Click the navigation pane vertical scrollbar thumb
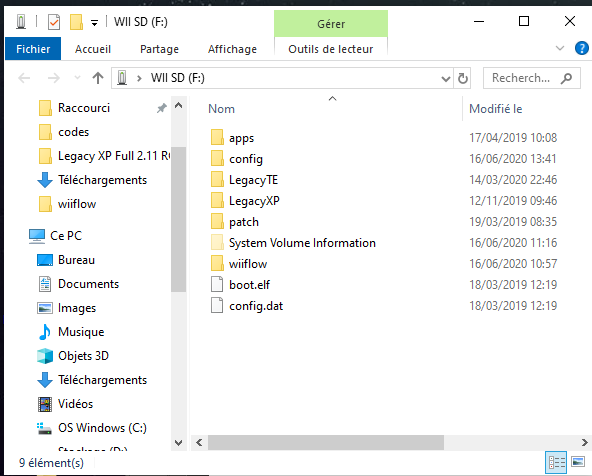The image size is (592, 476). click(179, 219)
